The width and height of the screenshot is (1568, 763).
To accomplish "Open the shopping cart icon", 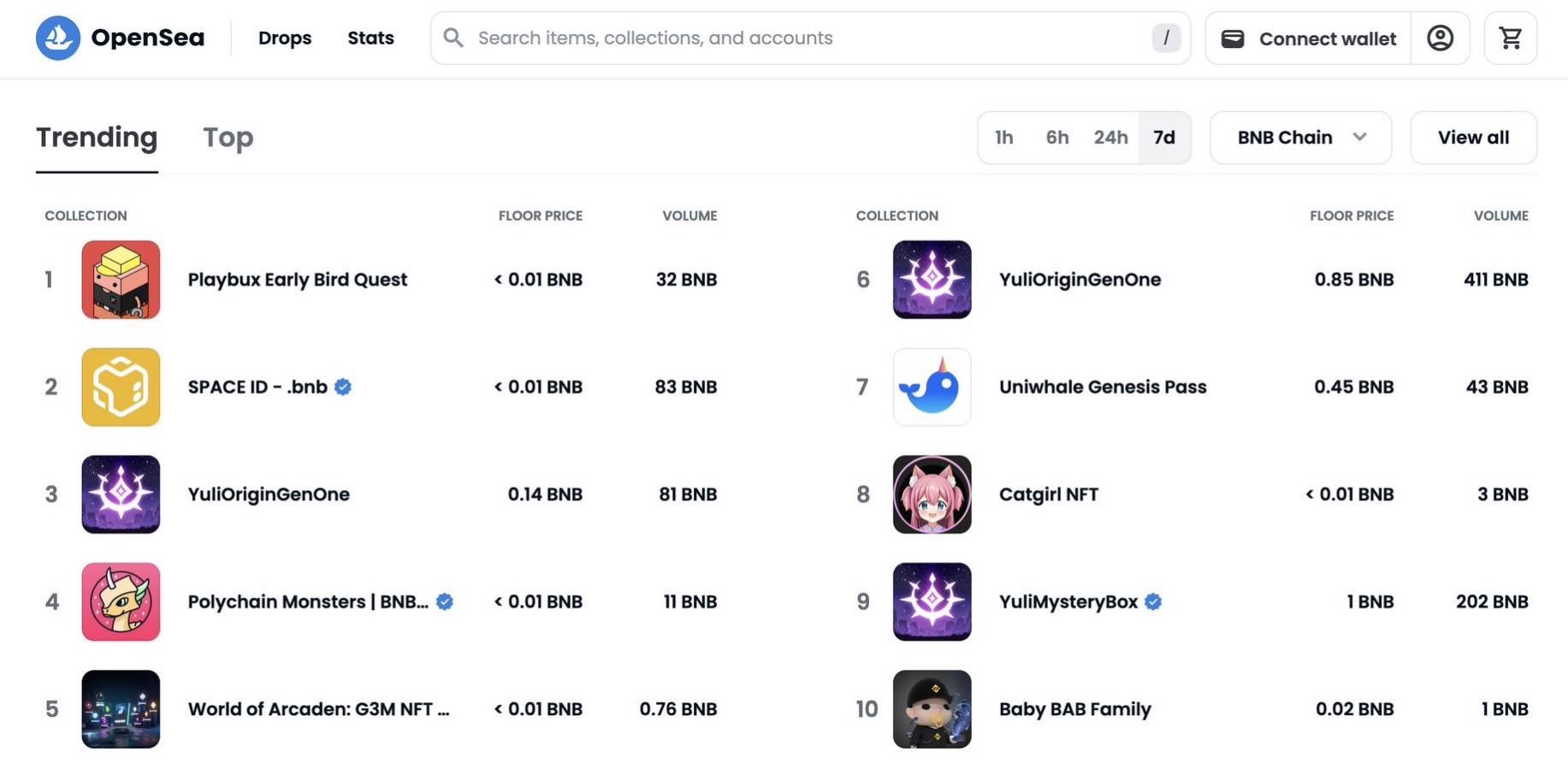I will [1511, 38].
